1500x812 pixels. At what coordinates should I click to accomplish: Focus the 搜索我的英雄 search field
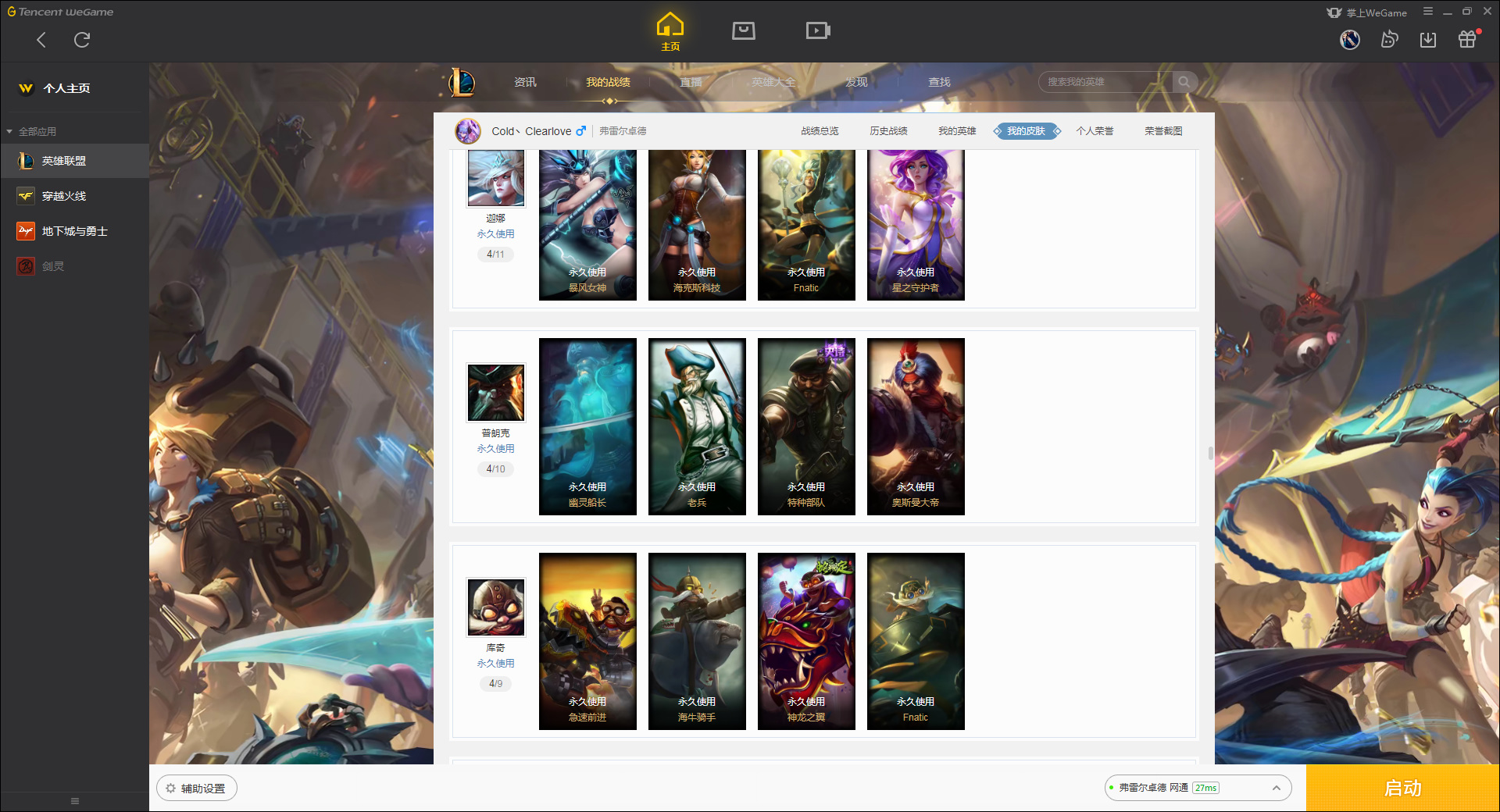[1105, 82]
